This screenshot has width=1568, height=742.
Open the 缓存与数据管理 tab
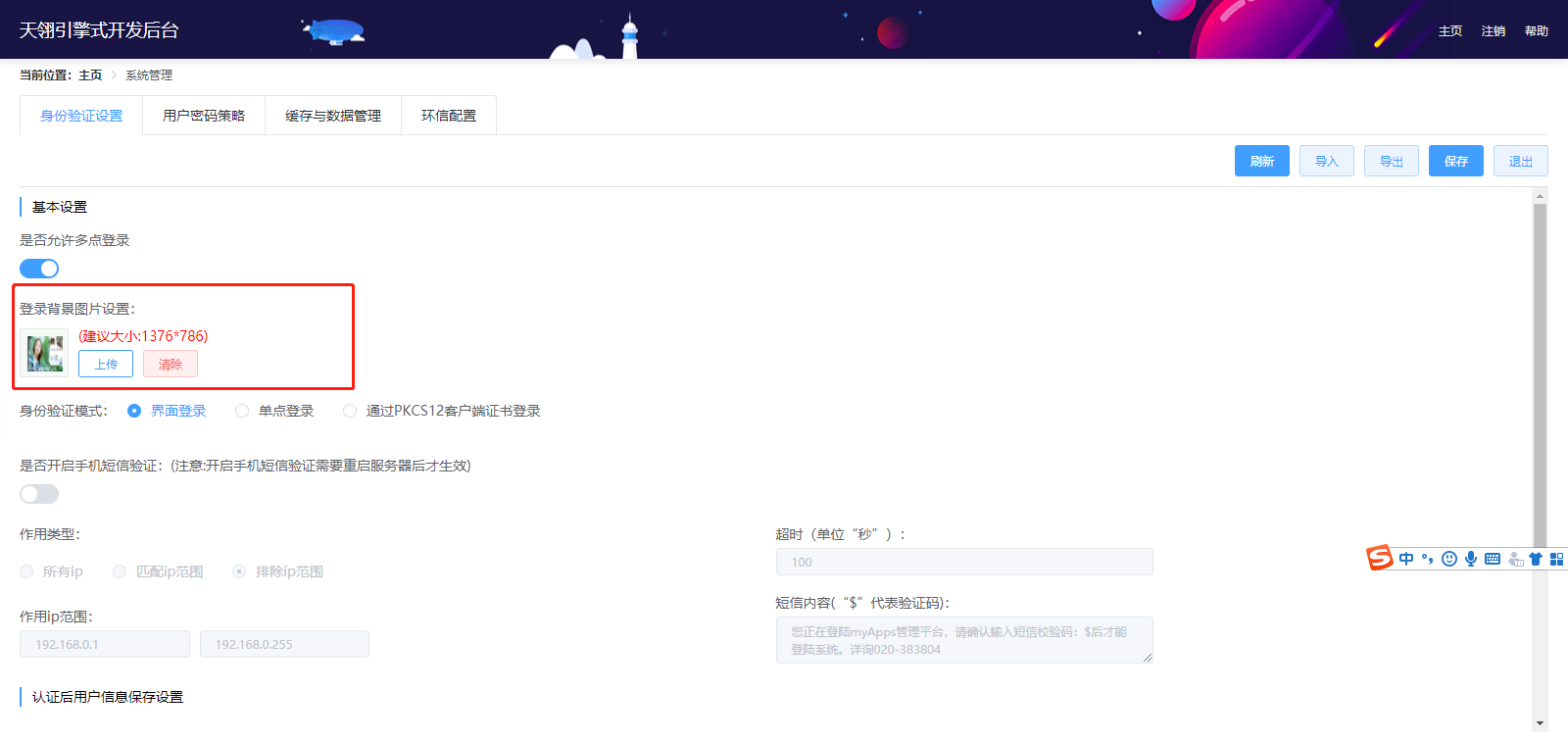click(333, 116)
